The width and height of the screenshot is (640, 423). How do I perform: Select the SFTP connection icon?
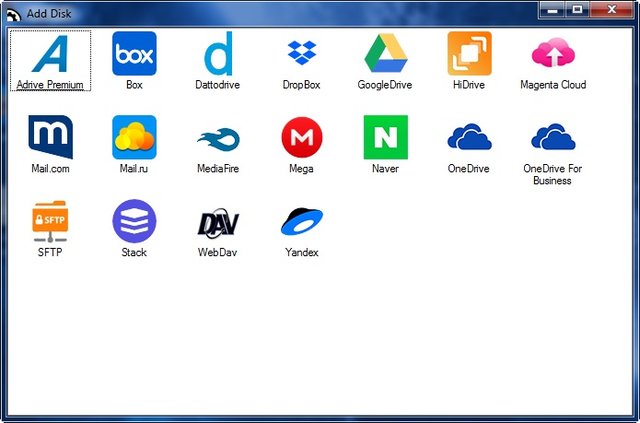click(x=50, y=222)
